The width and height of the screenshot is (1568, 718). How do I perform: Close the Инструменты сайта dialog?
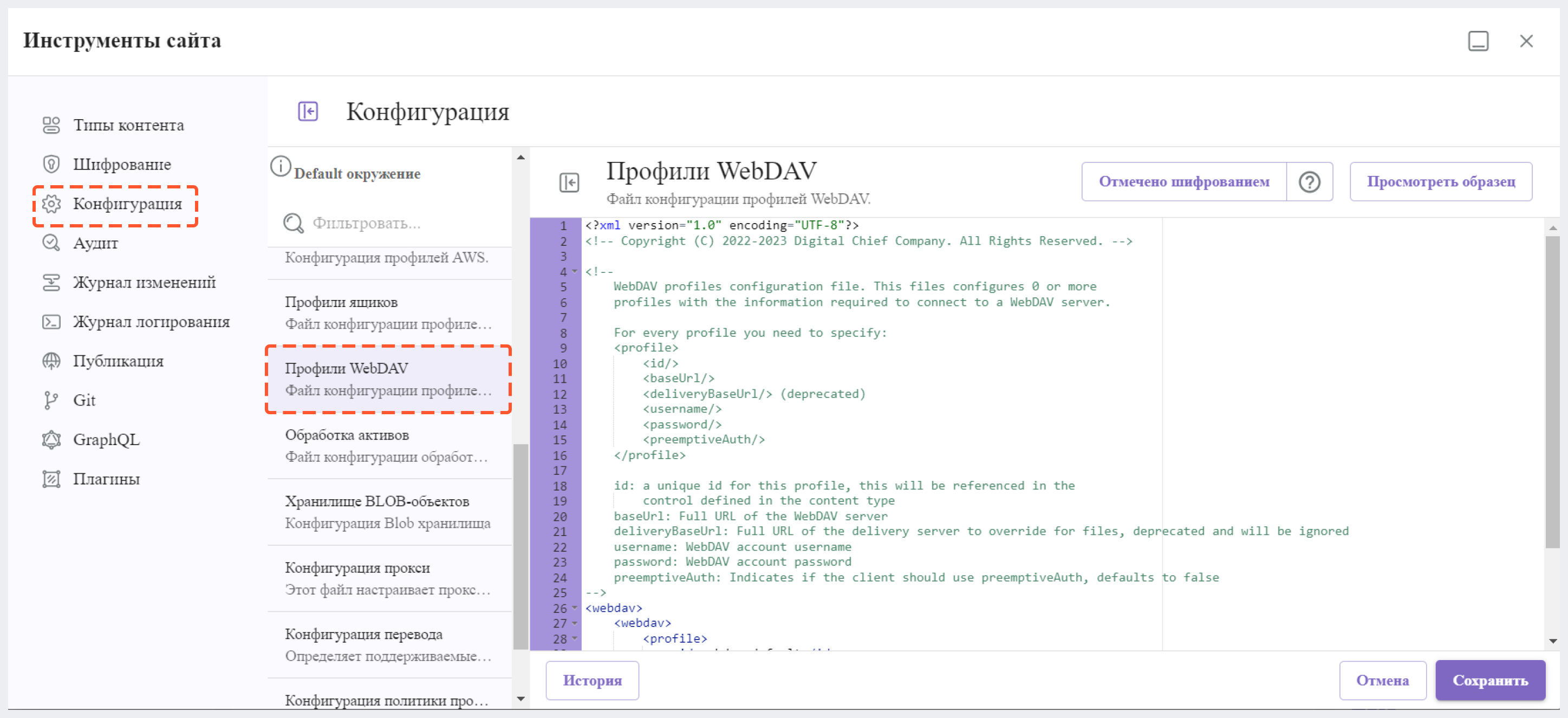1527,41
